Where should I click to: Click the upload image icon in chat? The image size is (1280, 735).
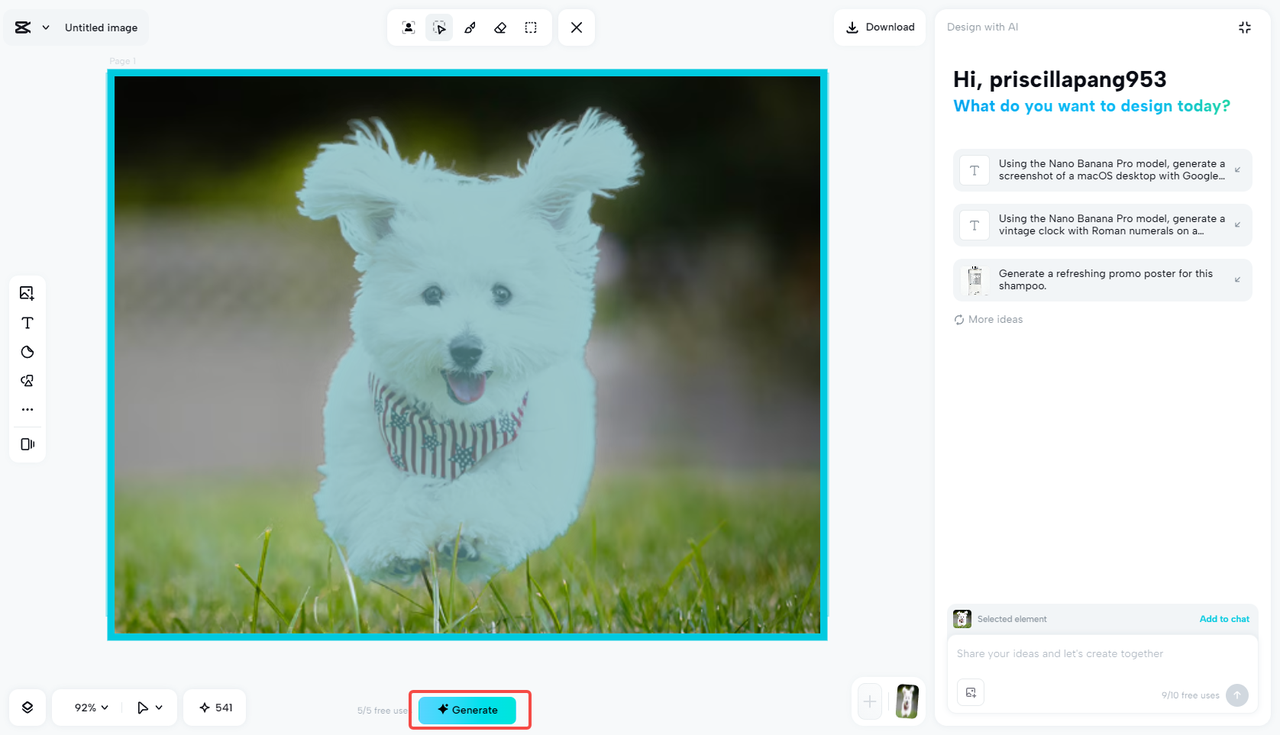970,693
